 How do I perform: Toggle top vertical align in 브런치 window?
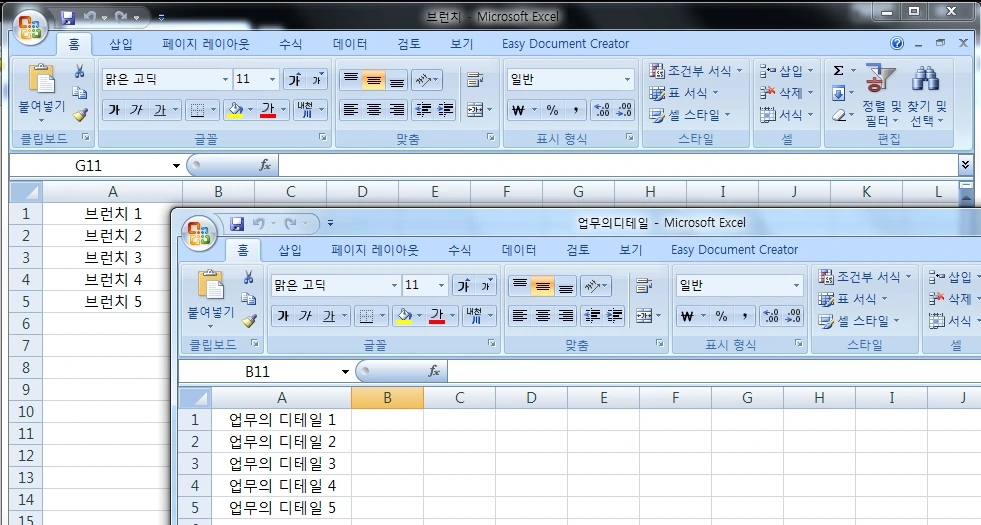point(350,79)
